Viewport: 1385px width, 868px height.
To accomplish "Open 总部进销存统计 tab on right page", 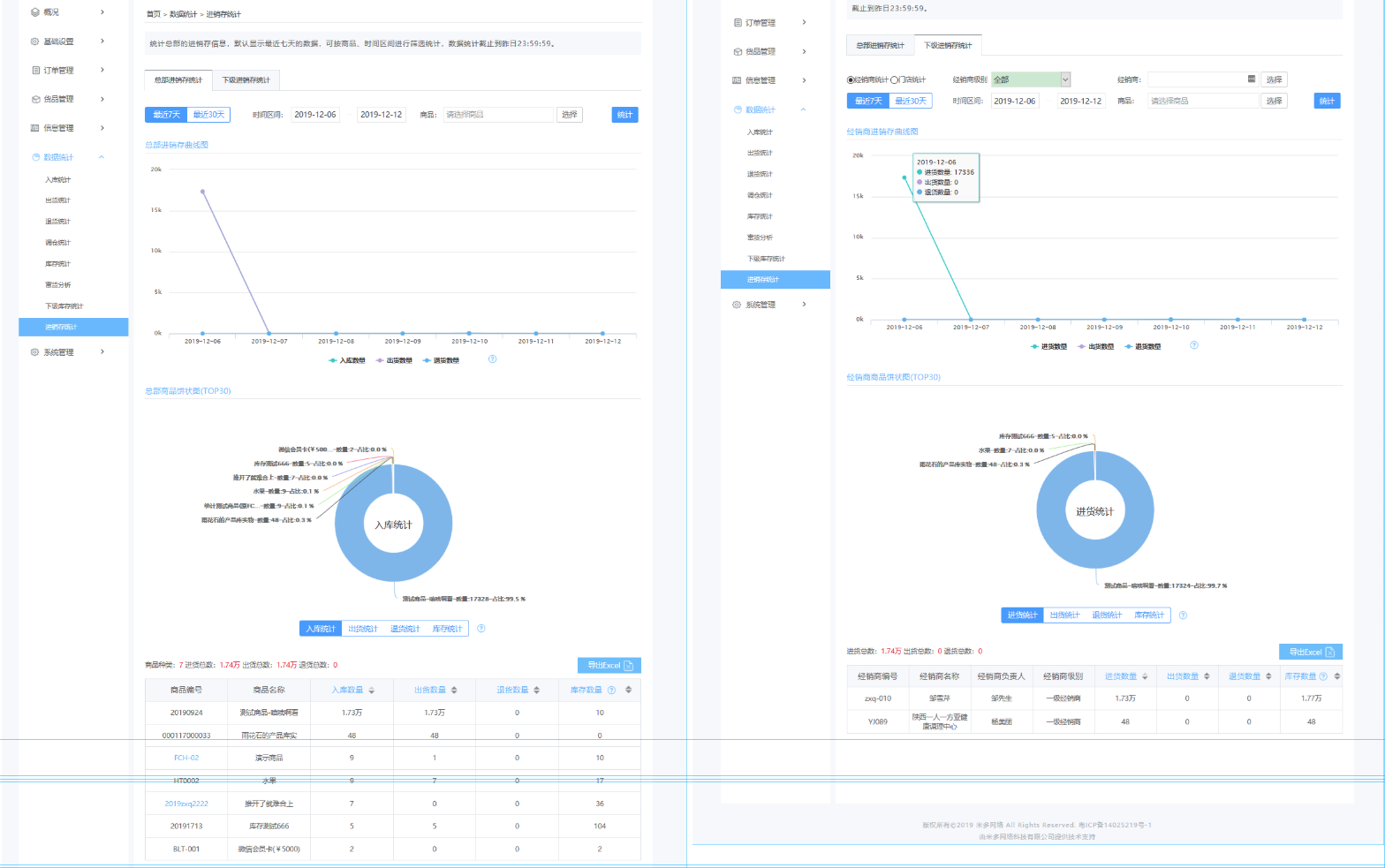I will (x=881, y=45).
